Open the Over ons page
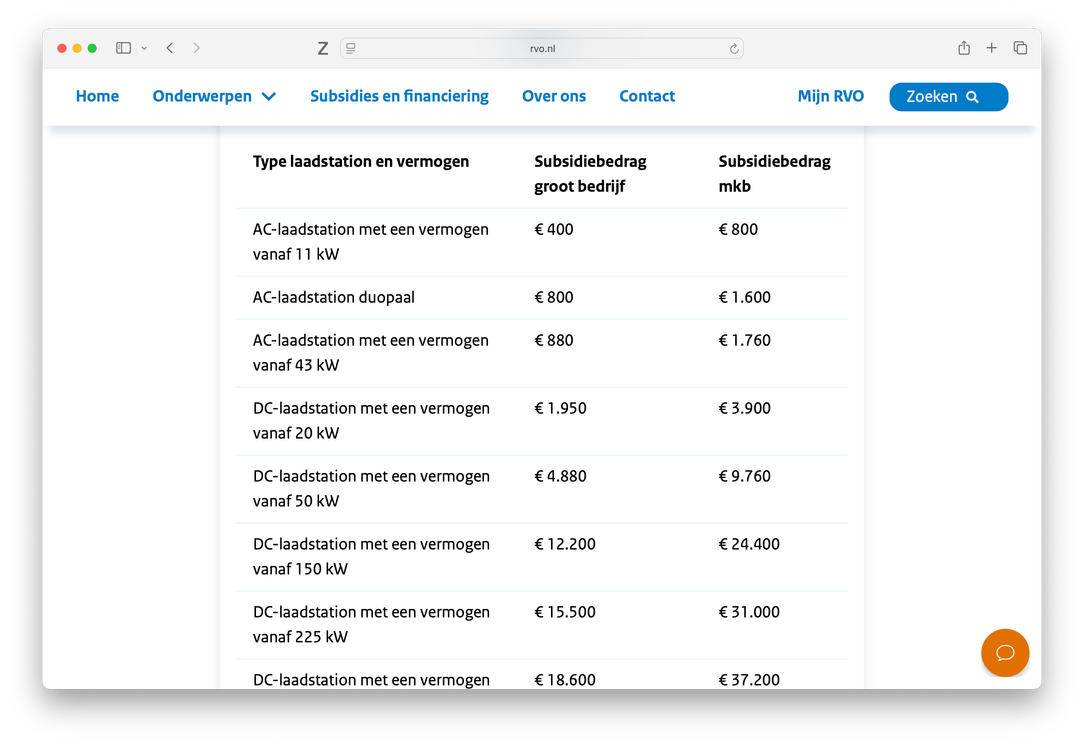Viewport: 1084px width, 745px height. (554, 96)
